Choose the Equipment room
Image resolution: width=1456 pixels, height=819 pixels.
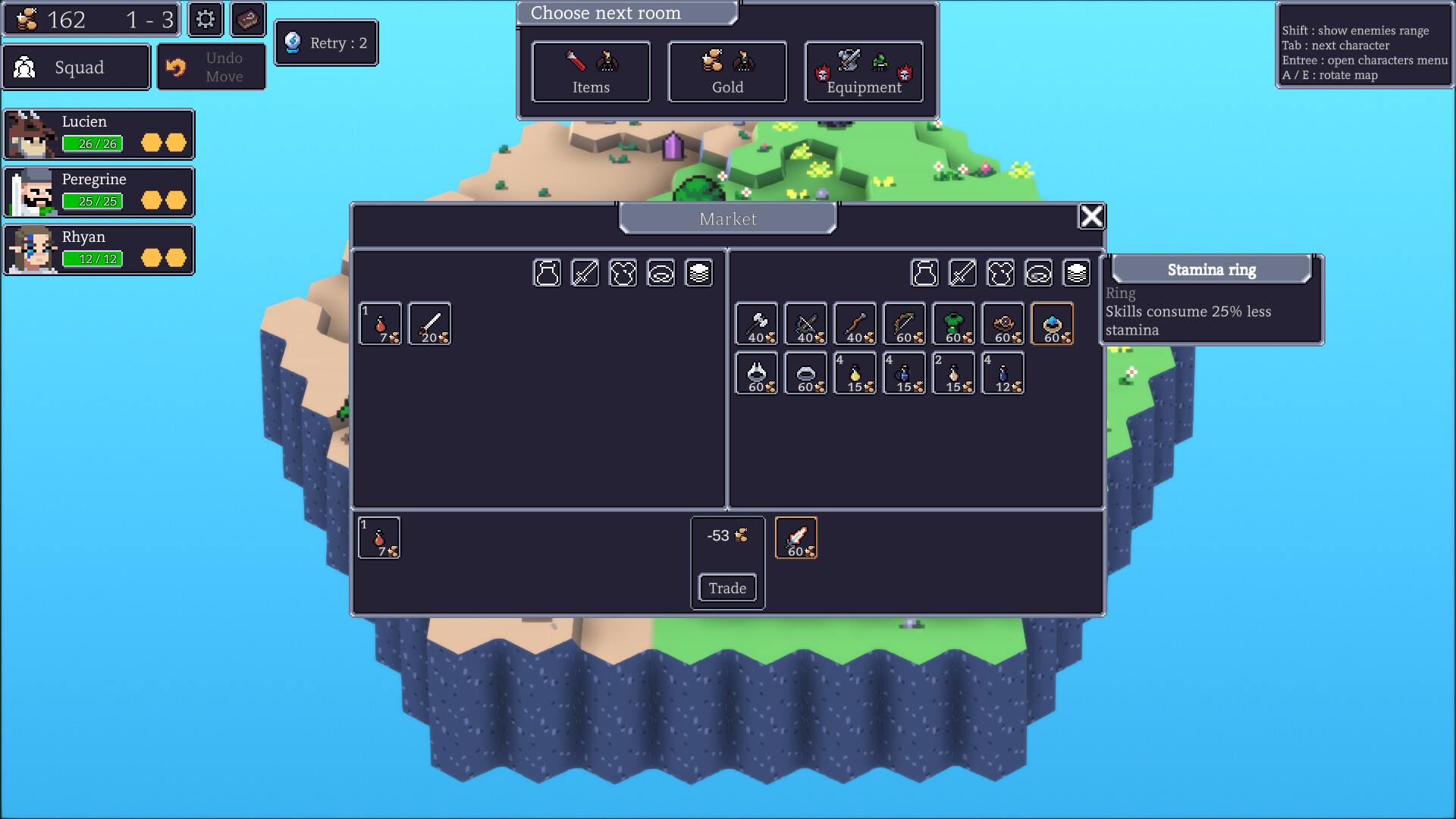[x=863, y=72]
